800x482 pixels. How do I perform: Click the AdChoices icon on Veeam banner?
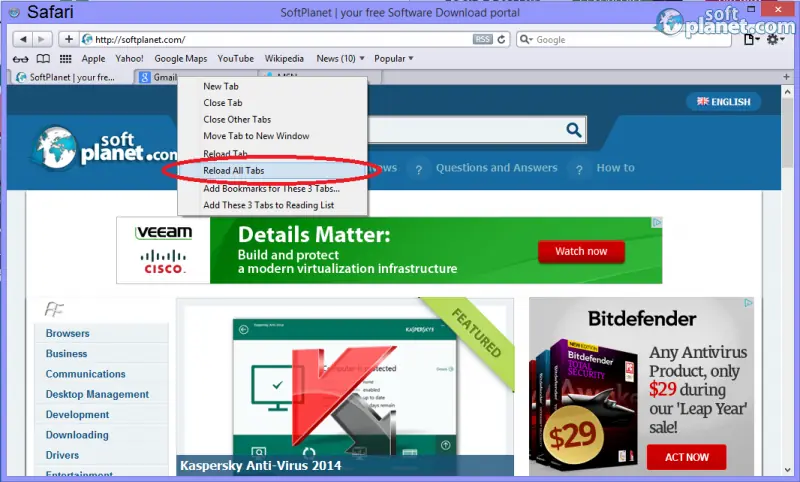tap(657, 222)
